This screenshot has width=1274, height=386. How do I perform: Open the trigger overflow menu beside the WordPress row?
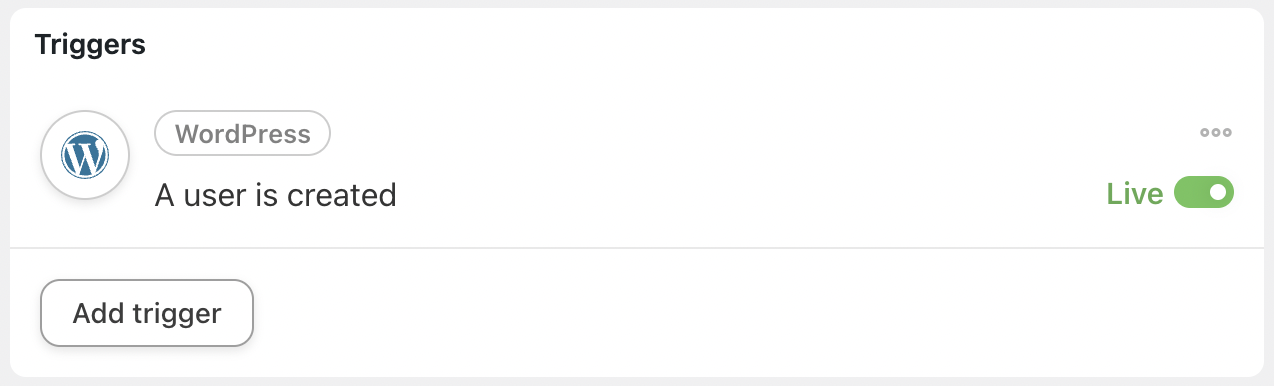click(x=1216, y=133)
